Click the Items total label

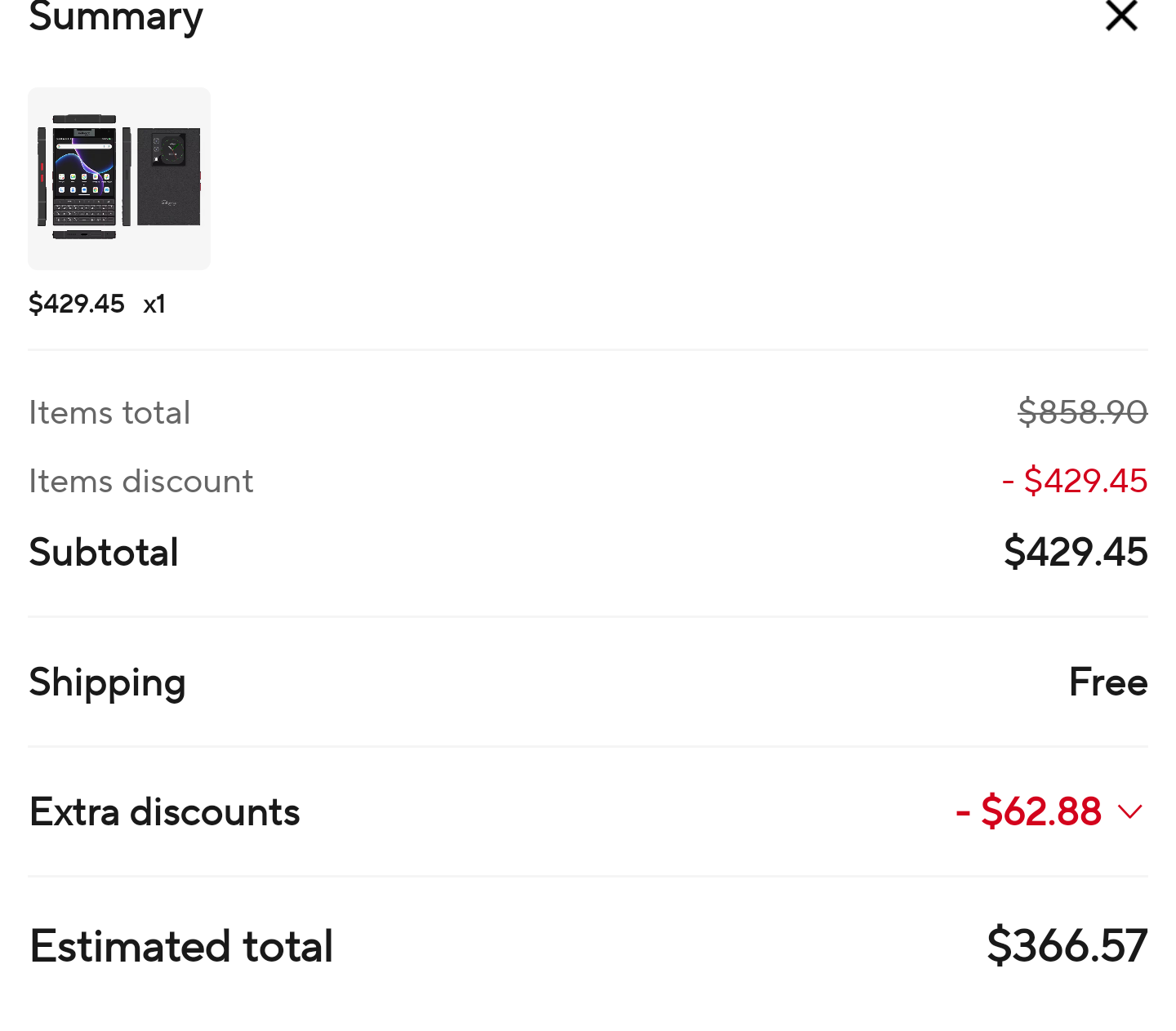109,413
